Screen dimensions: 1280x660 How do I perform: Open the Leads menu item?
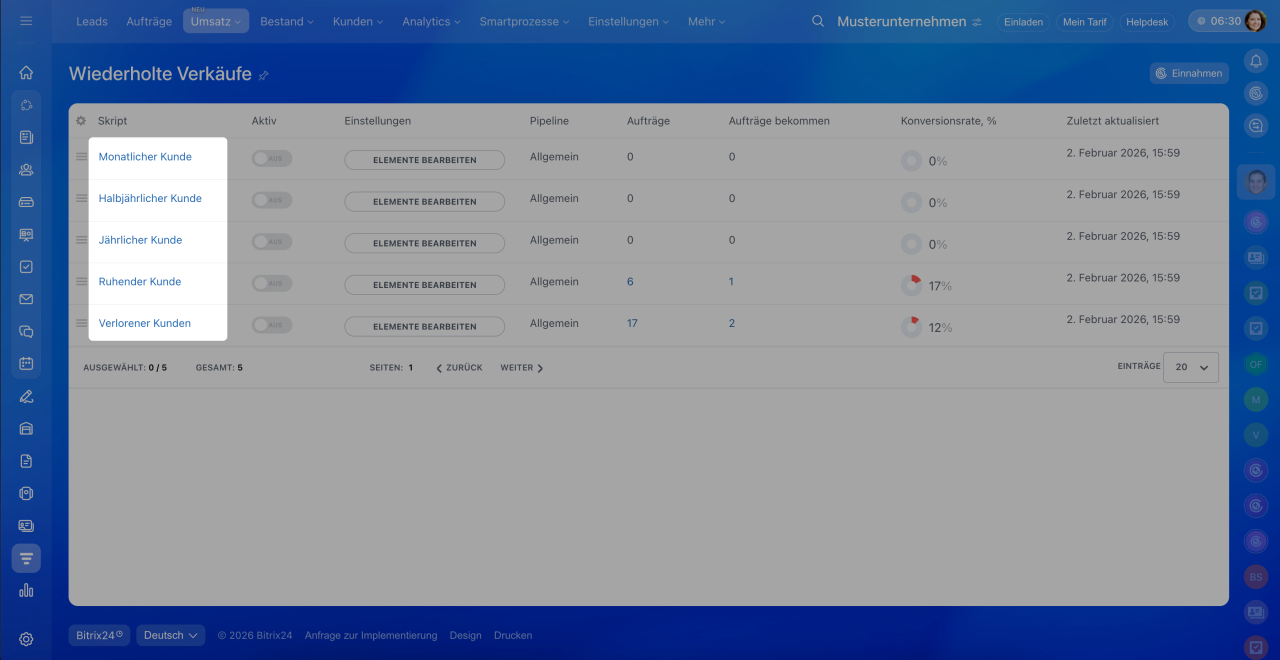[92, 21]
